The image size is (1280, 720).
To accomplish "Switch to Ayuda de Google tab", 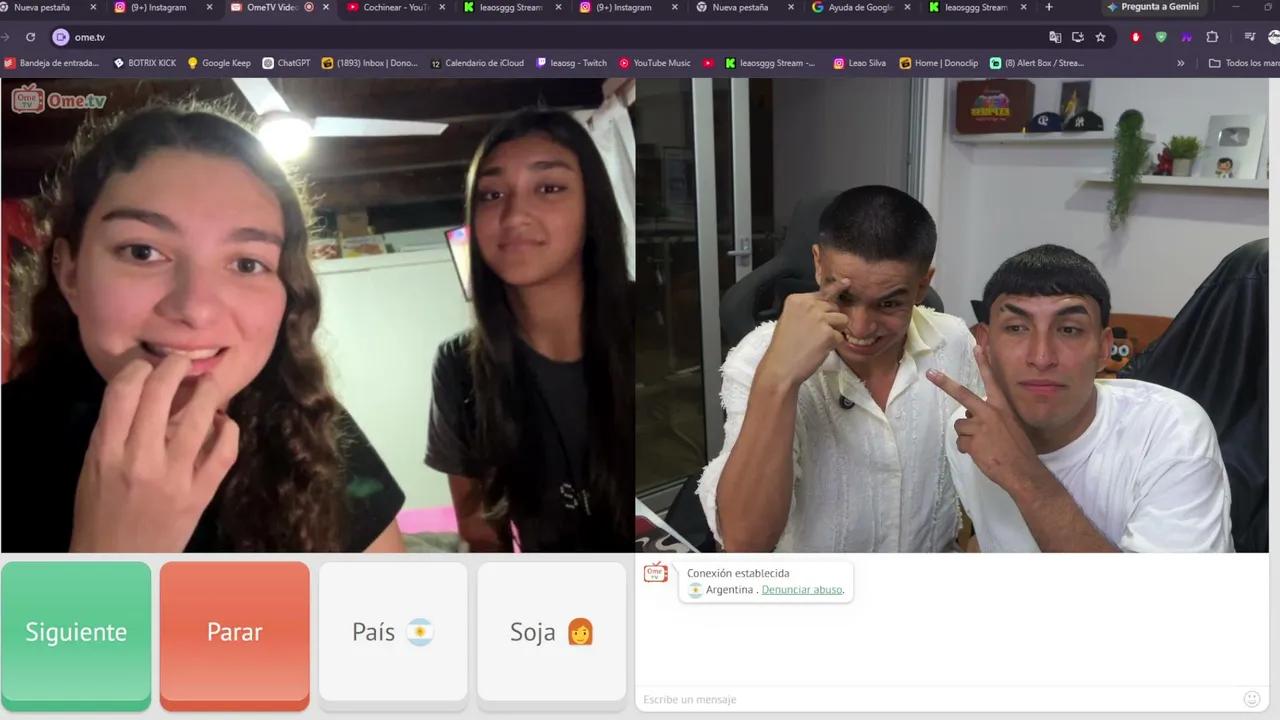I will tap(860, 7).
